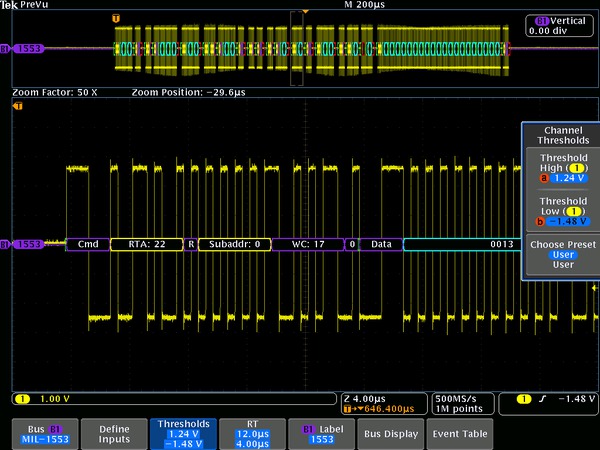
Task: Click the B1 1553 marker in overview strip
Action: click(28, 48)
